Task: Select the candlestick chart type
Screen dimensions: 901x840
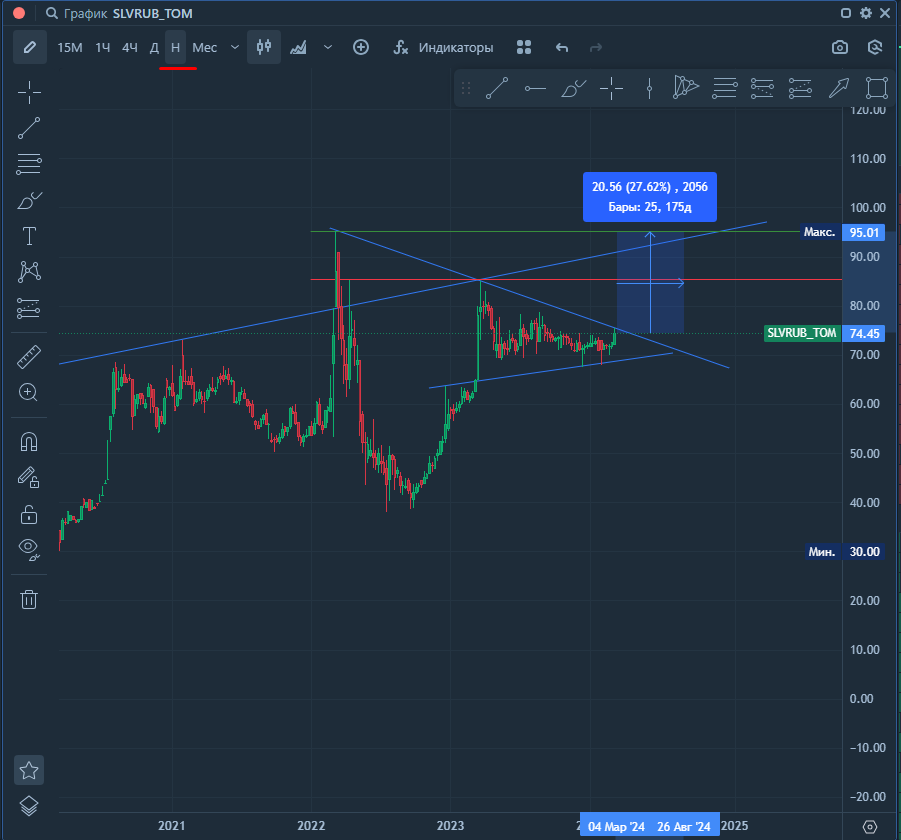Action: click(264, 47)
